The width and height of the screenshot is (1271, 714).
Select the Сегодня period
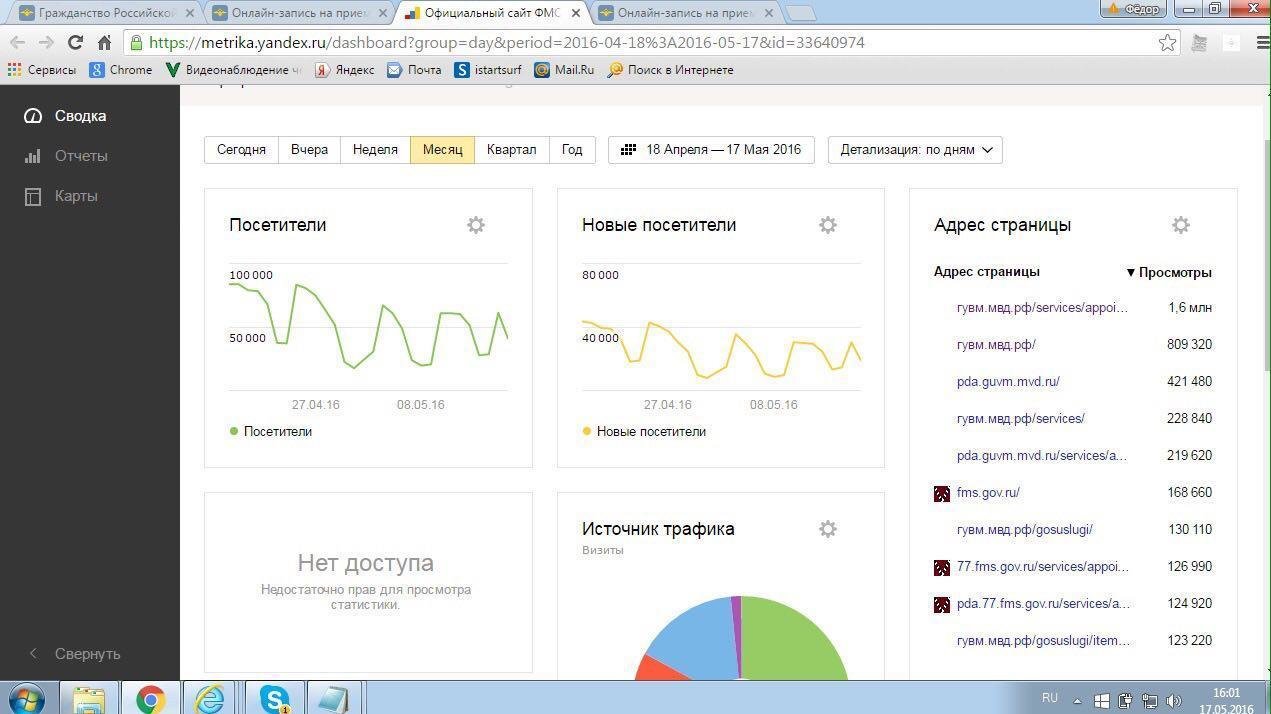pyautogui.click(x=241, y=150)
